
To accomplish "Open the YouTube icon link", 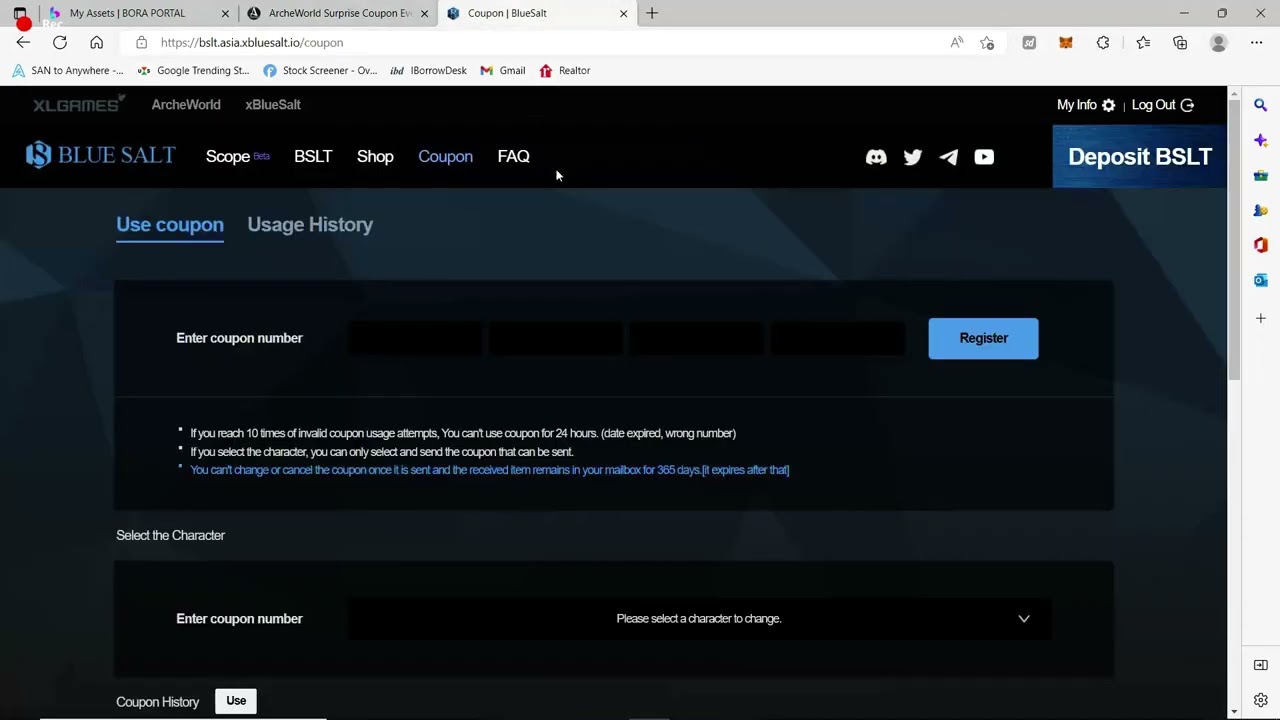I will point(984,157).
